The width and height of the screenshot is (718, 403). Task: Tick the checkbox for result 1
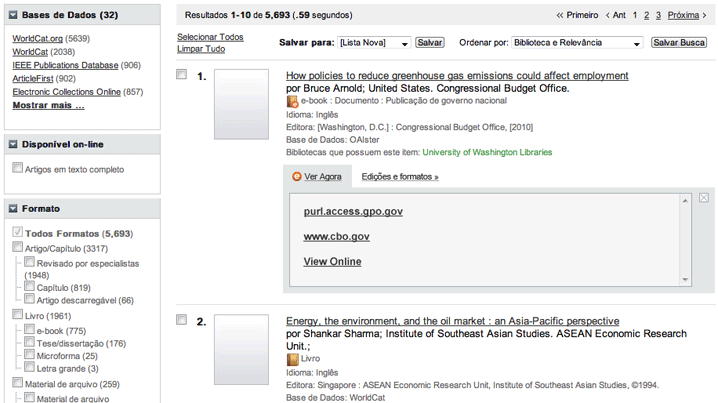pyautogui.click(x=181, y=75)
